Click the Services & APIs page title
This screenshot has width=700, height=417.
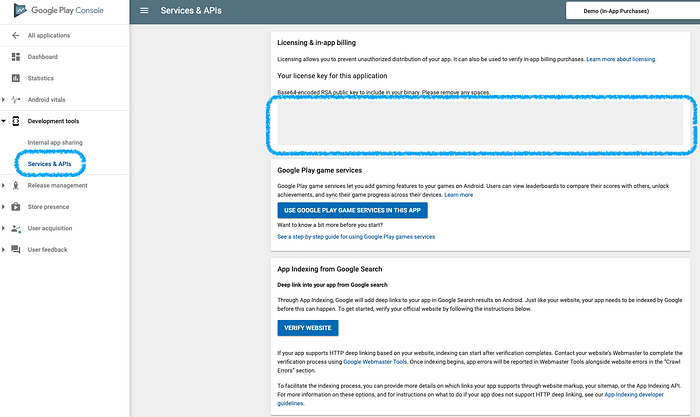click(x=191, y=10)
